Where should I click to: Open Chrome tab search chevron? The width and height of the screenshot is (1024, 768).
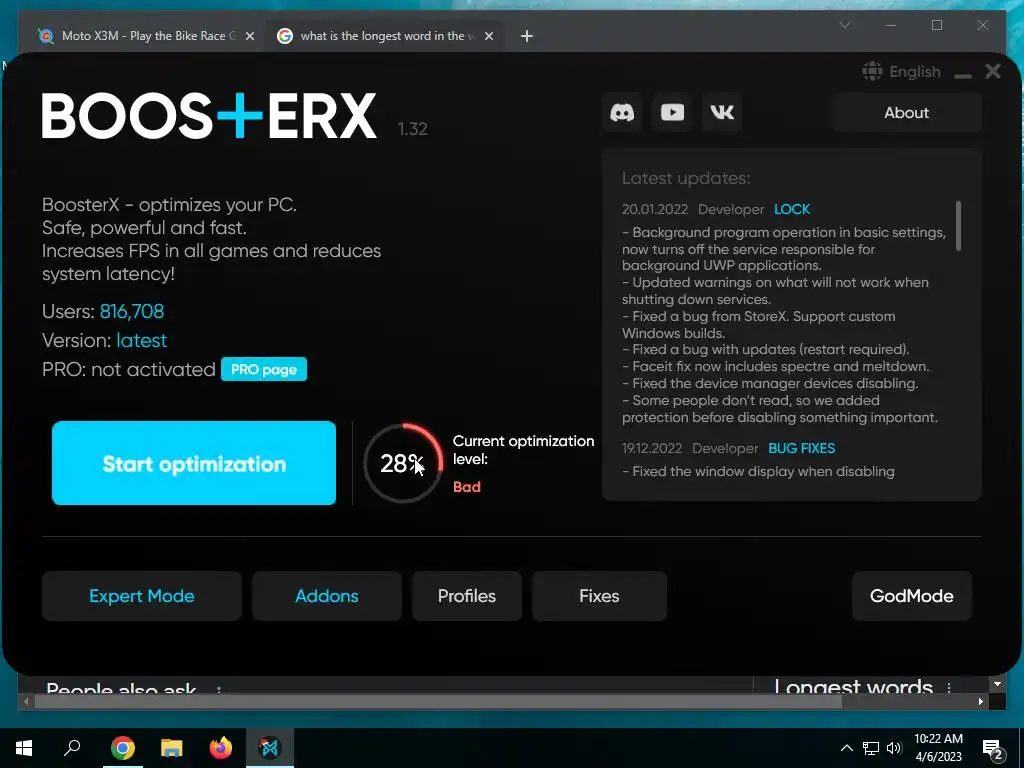(844, 25)
